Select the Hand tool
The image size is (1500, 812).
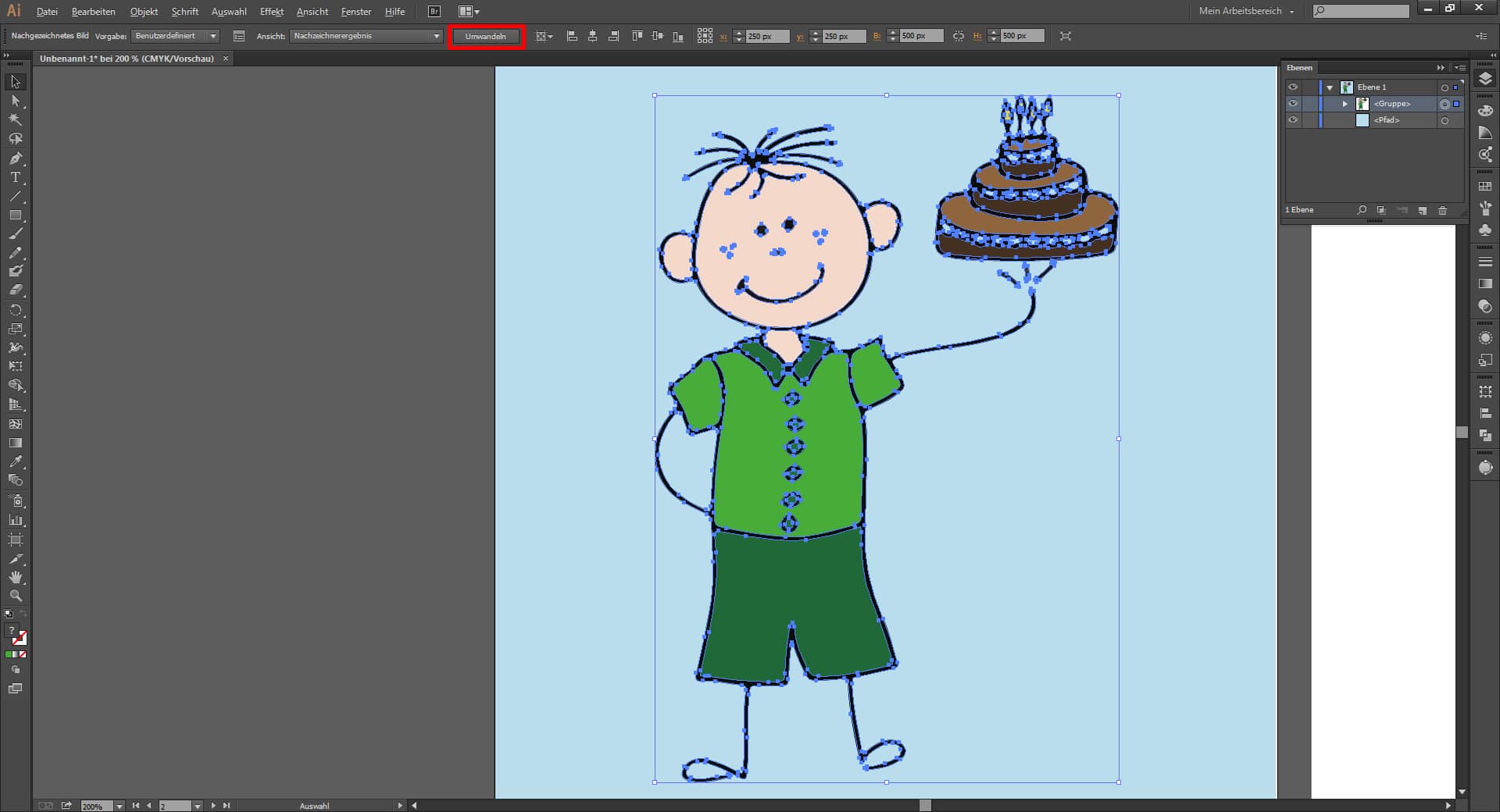pos(15,577)
